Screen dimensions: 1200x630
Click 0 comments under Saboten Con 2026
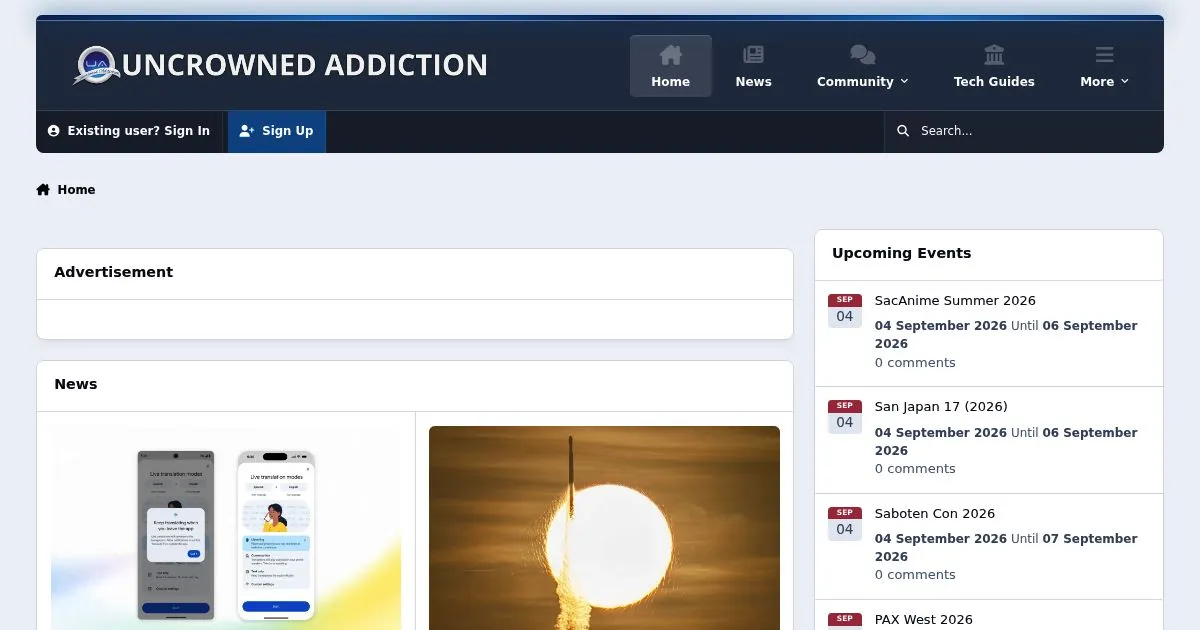pyautogui.click(x=915, y=575)
